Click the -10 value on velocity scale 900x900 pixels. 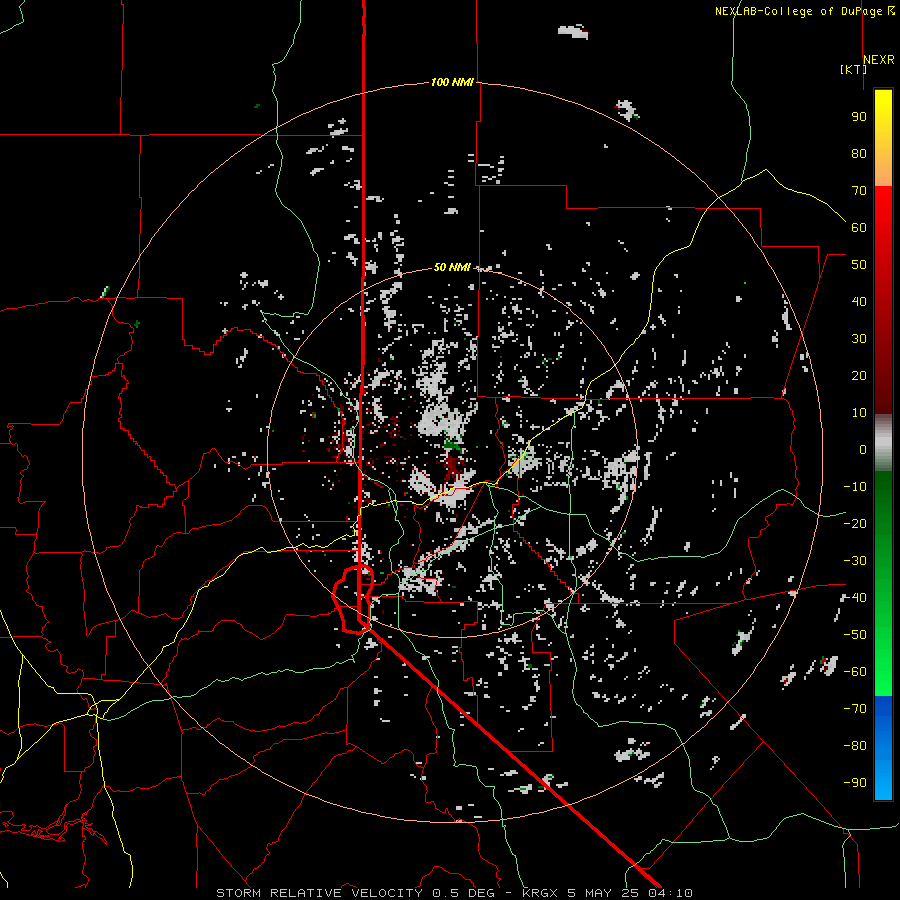[x=855, y=487]
